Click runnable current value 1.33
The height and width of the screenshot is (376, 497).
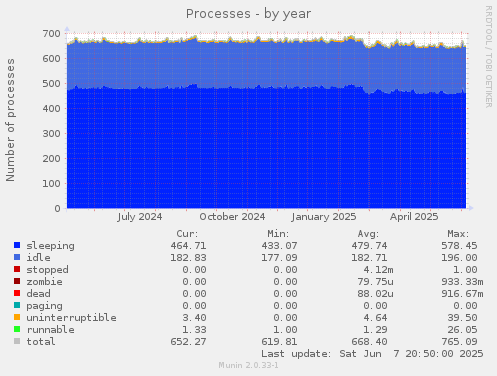click(194, 330)
